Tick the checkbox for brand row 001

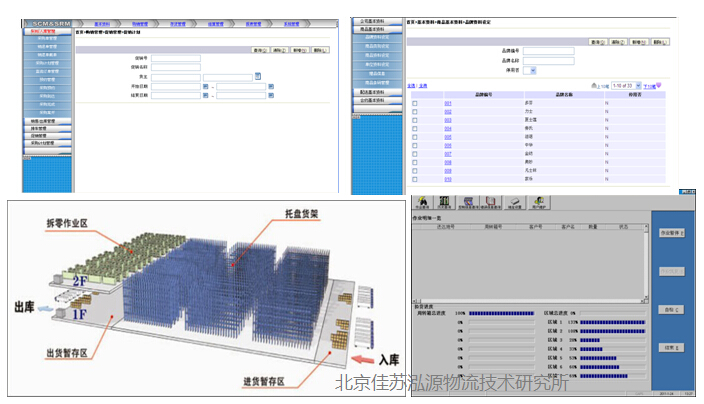(x=415, y=104)
